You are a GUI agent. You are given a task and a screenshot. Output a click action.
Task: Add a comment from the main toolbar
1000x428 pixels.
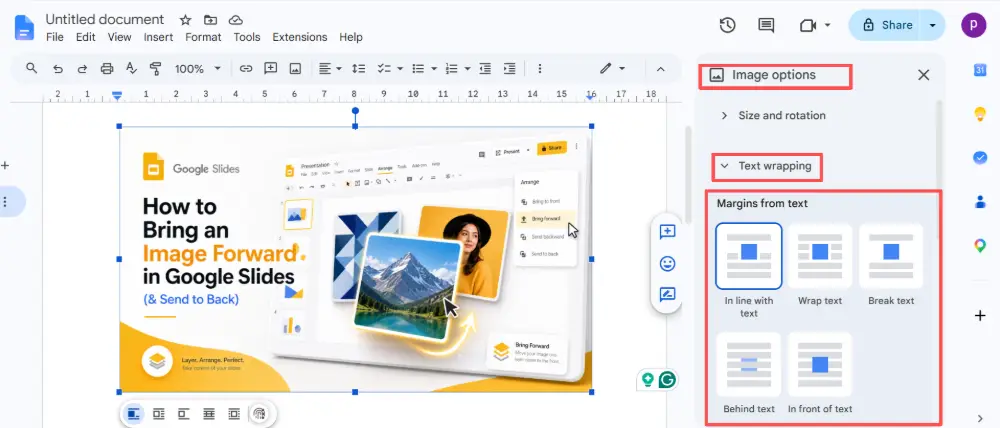point(270,68)
